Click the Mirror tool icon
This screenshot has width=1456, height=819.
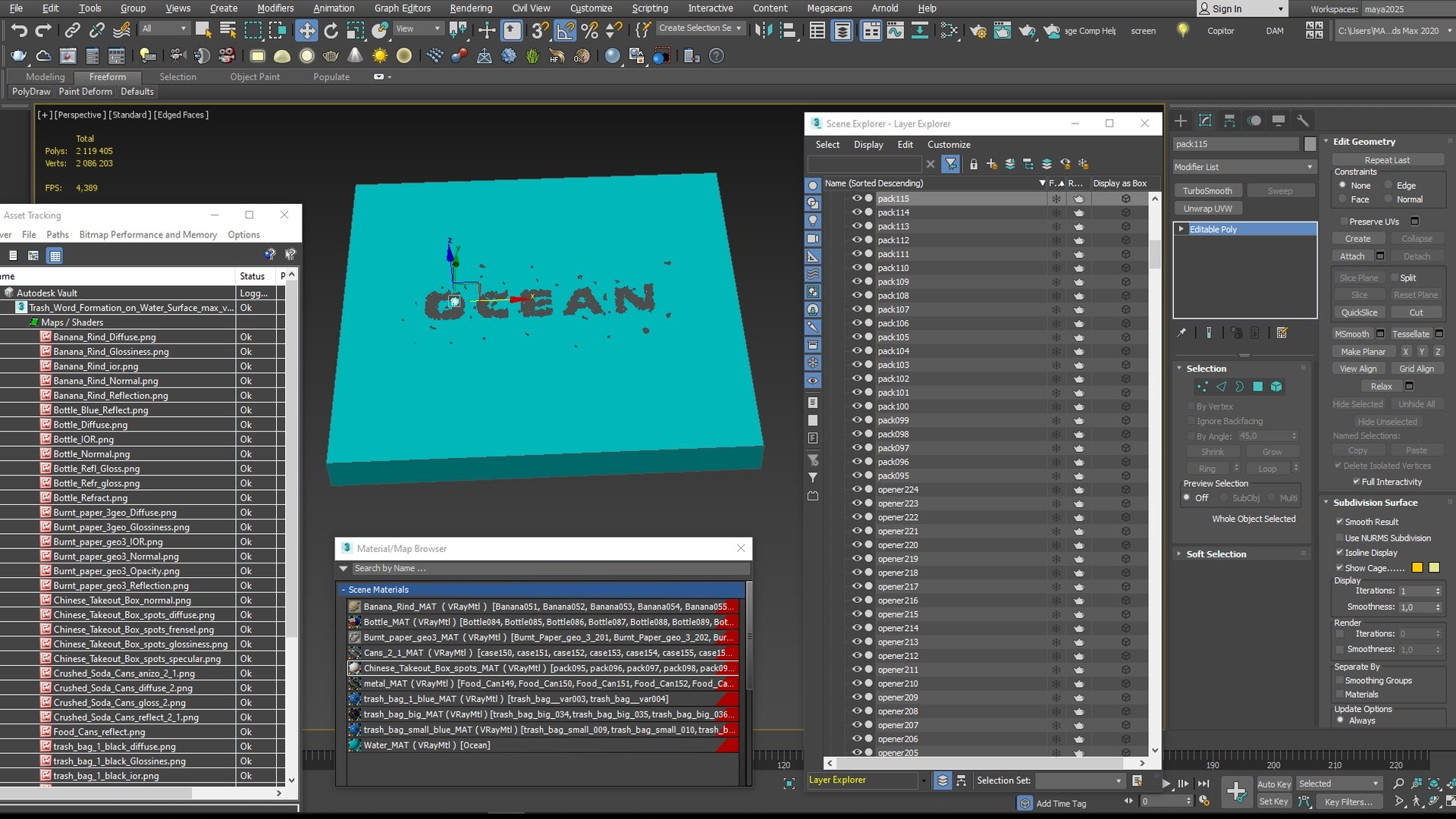(x=764, y=30)
